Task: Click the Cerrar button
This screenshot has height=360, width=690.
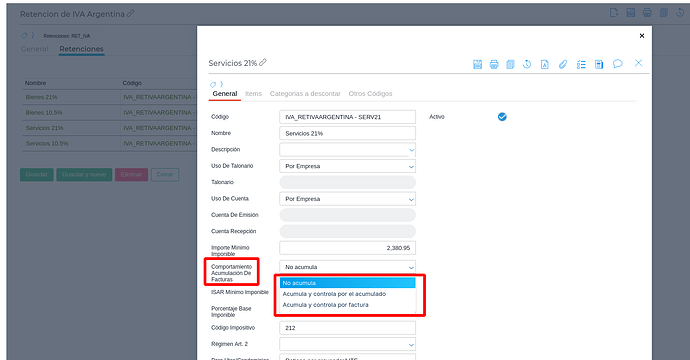Action: click(x=165, y=175)
